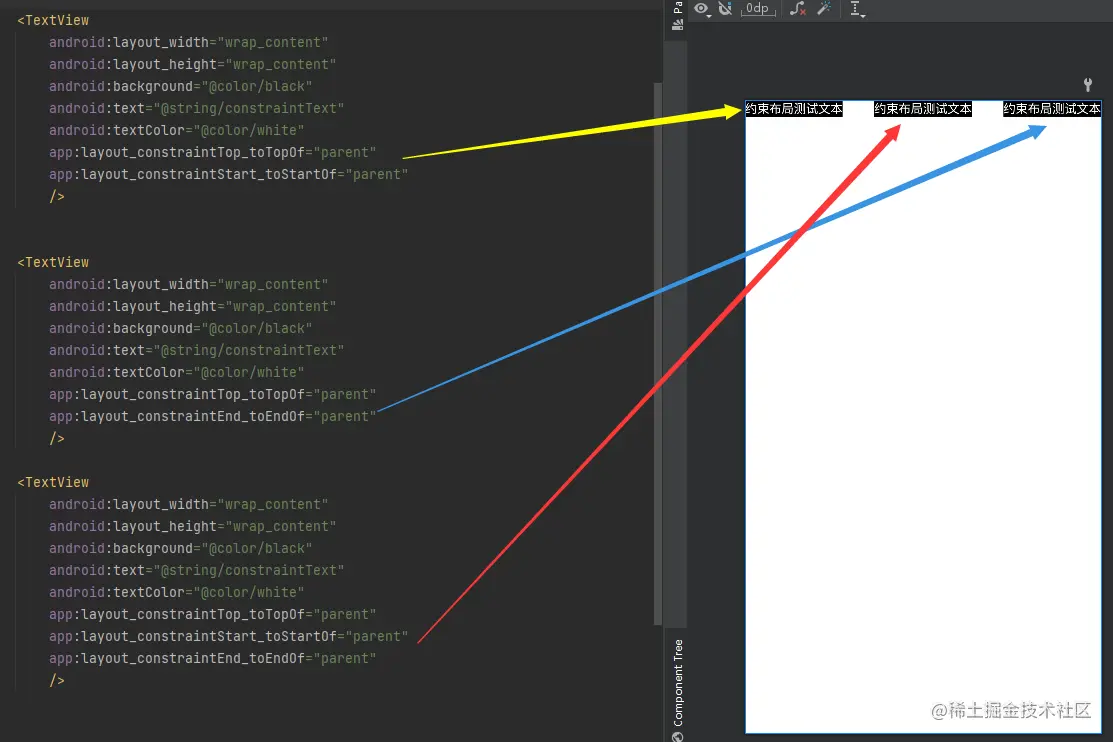Click the Infer Constraints magic wand
The image size is (1113, 742).
point(824,9)
